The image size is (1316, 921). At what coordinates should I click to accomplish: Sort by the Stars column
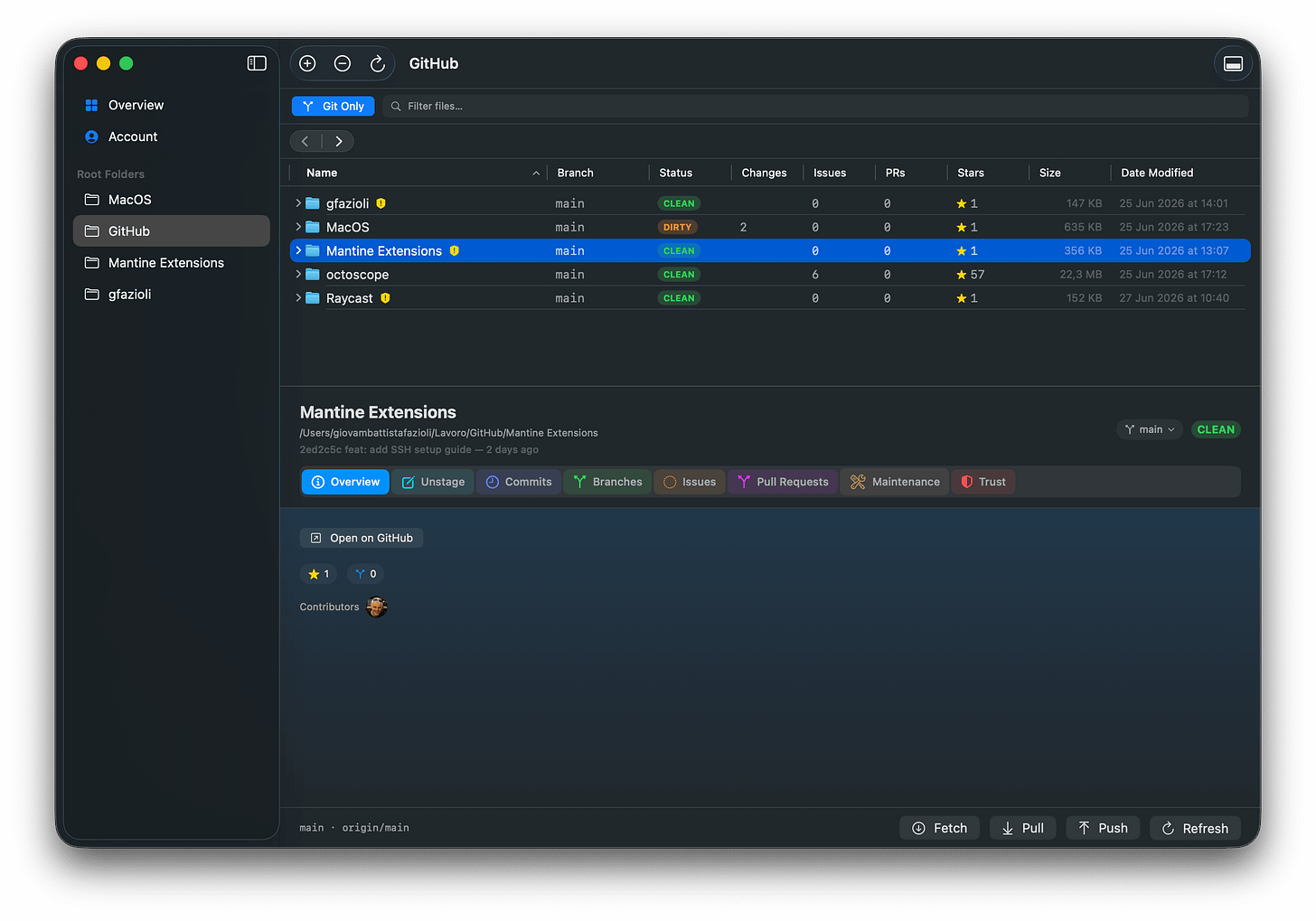pos(971,173)
